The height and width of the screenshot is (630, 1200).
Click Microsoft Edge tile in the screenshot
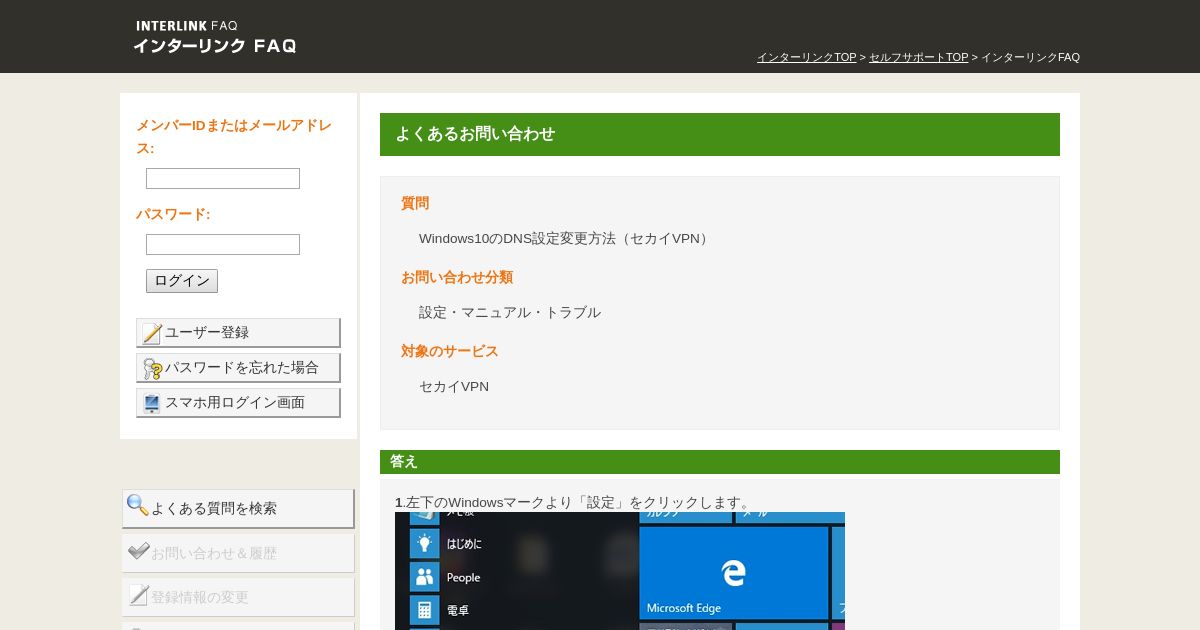[733, 574]
